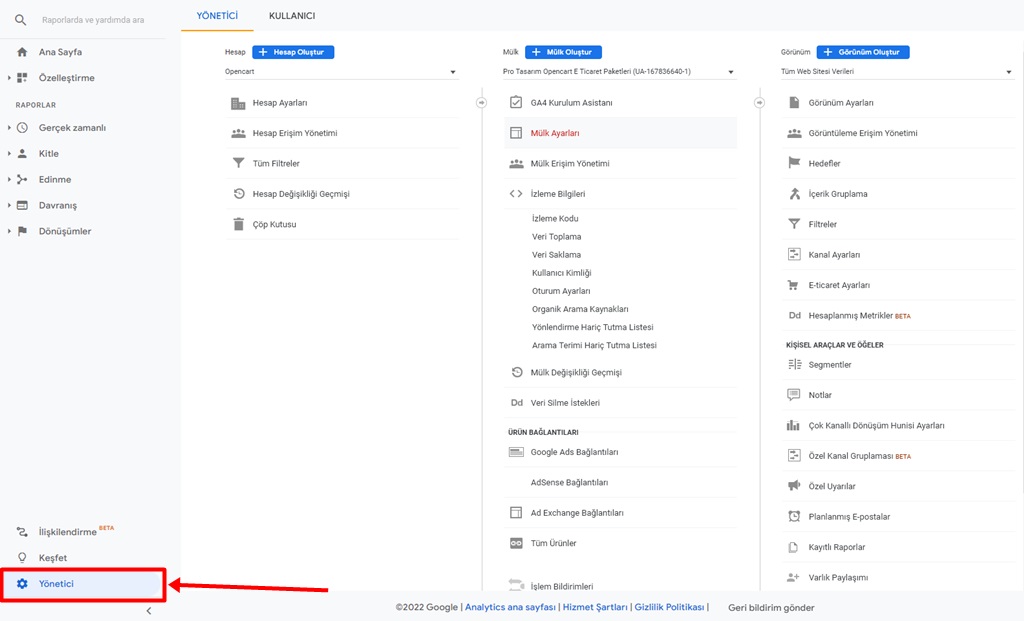
Task: Click the İlişkilendirme attribution icon
Action: (x=22, y=532)
